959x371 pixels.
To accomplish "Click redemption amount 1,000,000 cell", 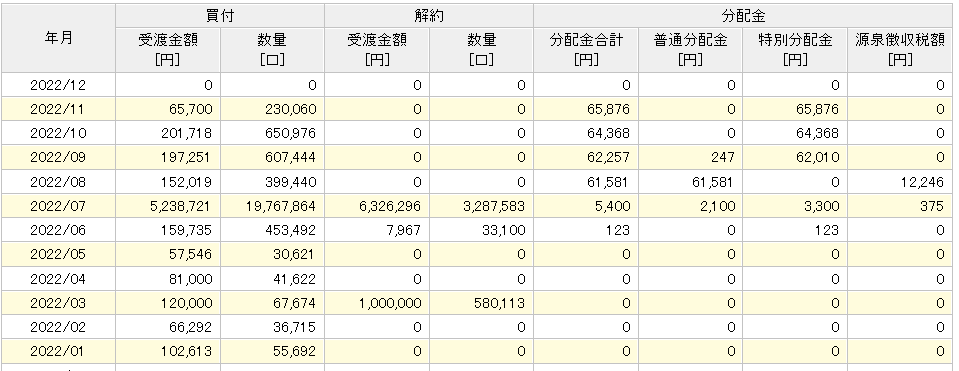I will click(x=377, y=303).
